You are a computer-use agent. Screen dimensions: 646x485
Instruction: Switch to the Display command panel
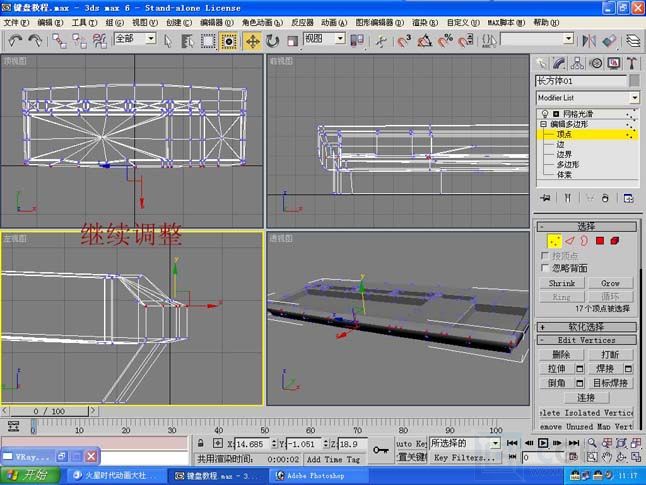614,63
